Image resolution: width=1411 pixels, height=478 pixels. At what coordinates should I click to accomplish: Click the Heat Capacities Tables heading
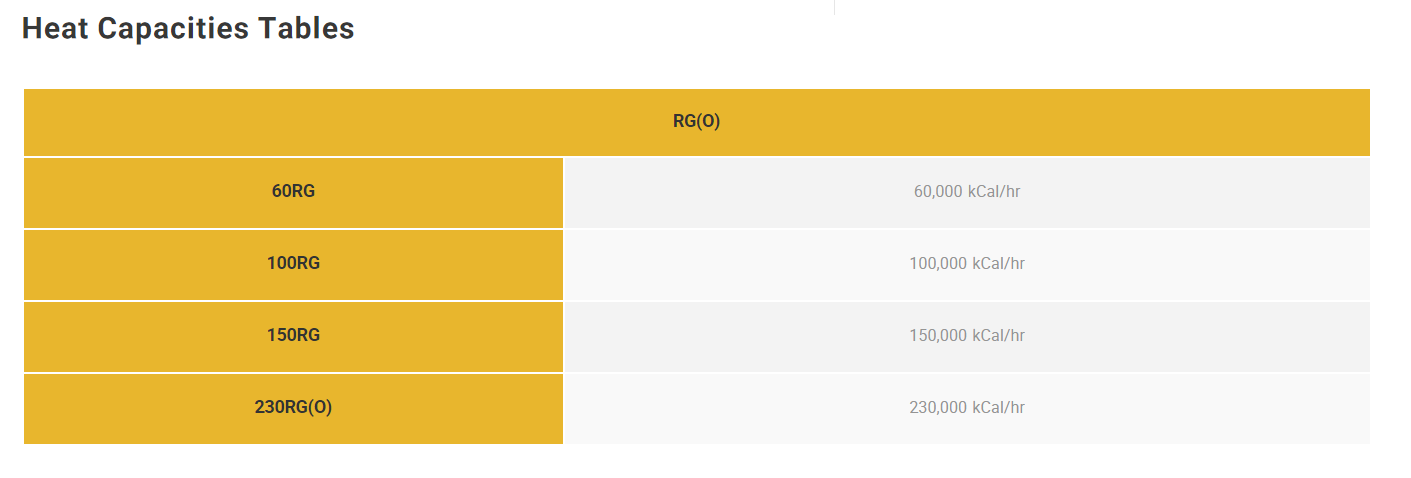tap(188, 29)
